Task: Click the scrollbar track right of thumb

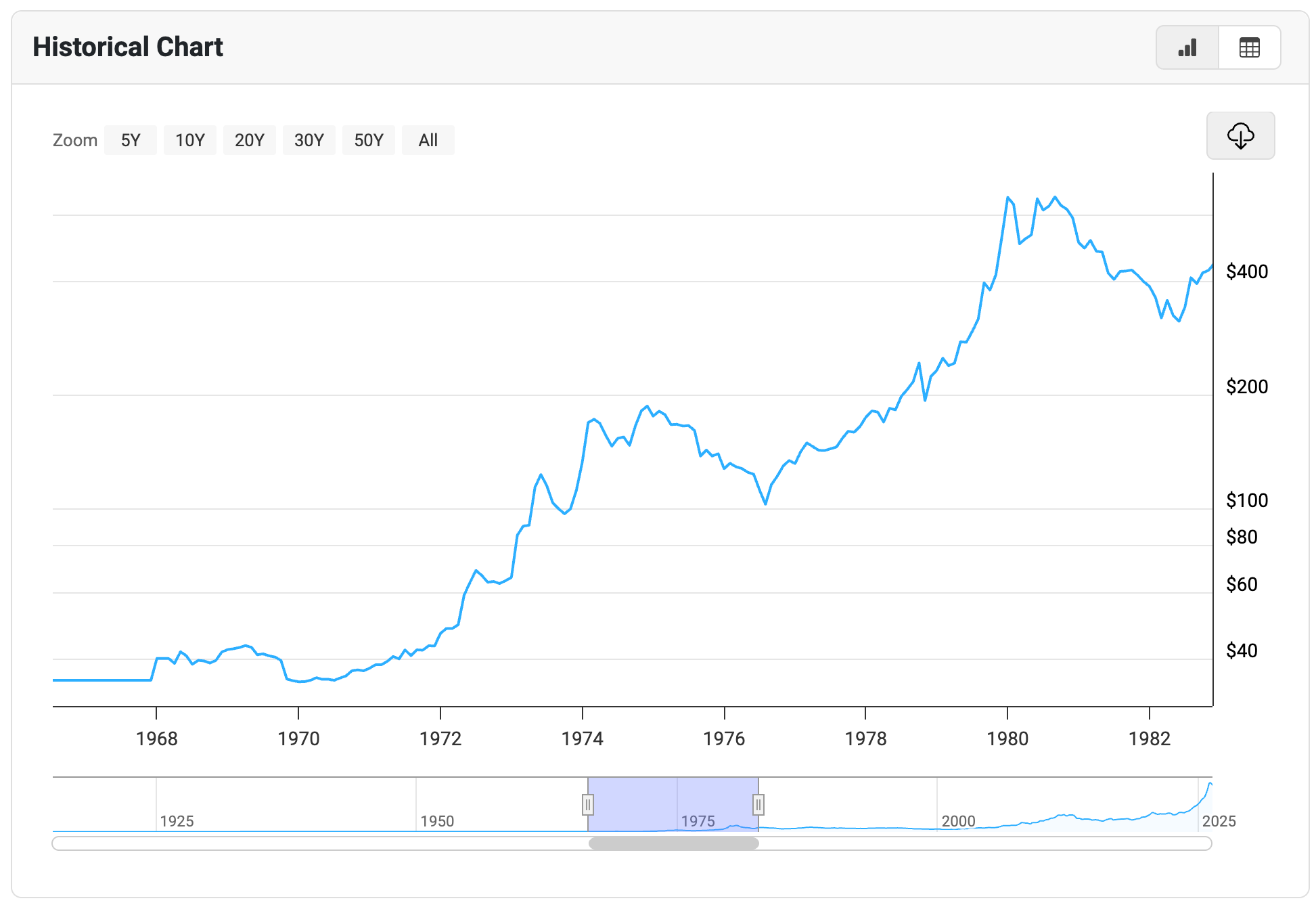Action: 981,843
